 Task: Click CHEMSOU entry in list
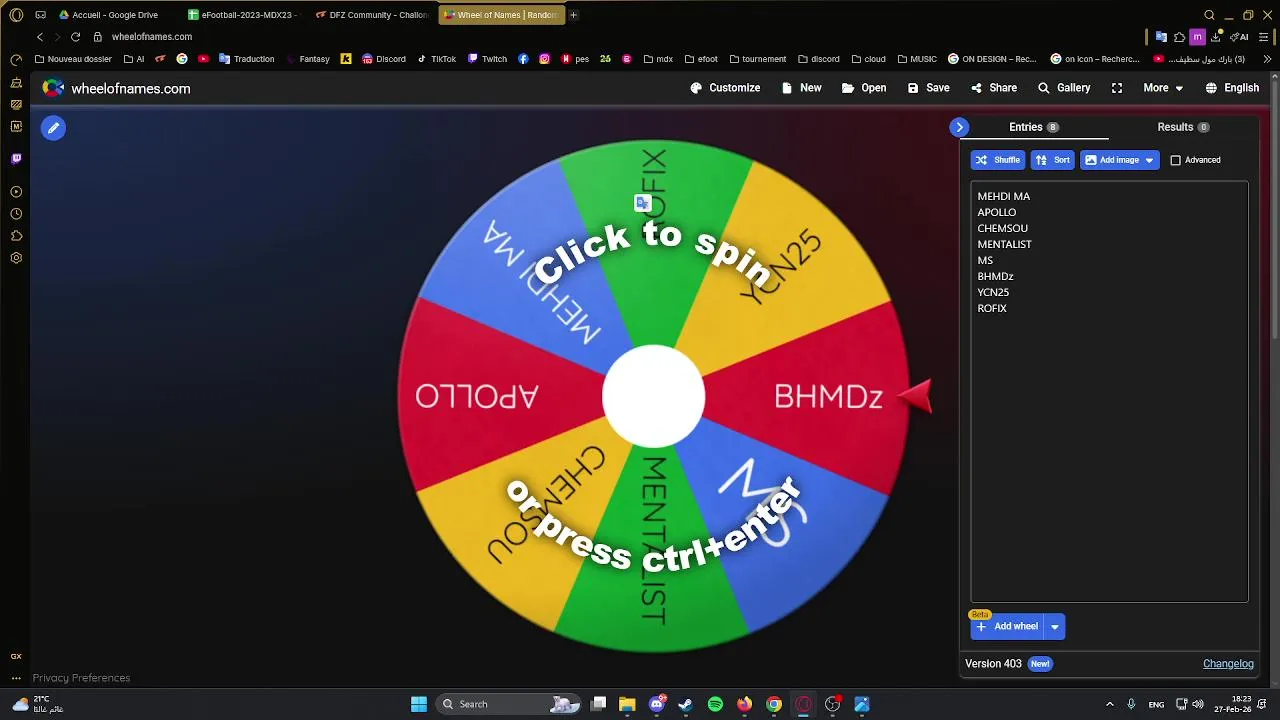[x=1002, y=228]
